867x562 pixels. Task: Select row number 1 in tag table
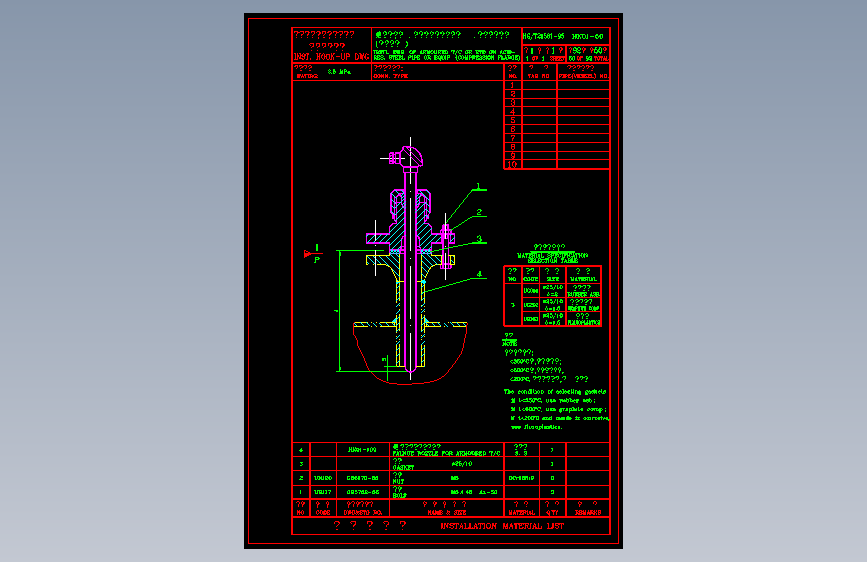(x=512, y=85)
